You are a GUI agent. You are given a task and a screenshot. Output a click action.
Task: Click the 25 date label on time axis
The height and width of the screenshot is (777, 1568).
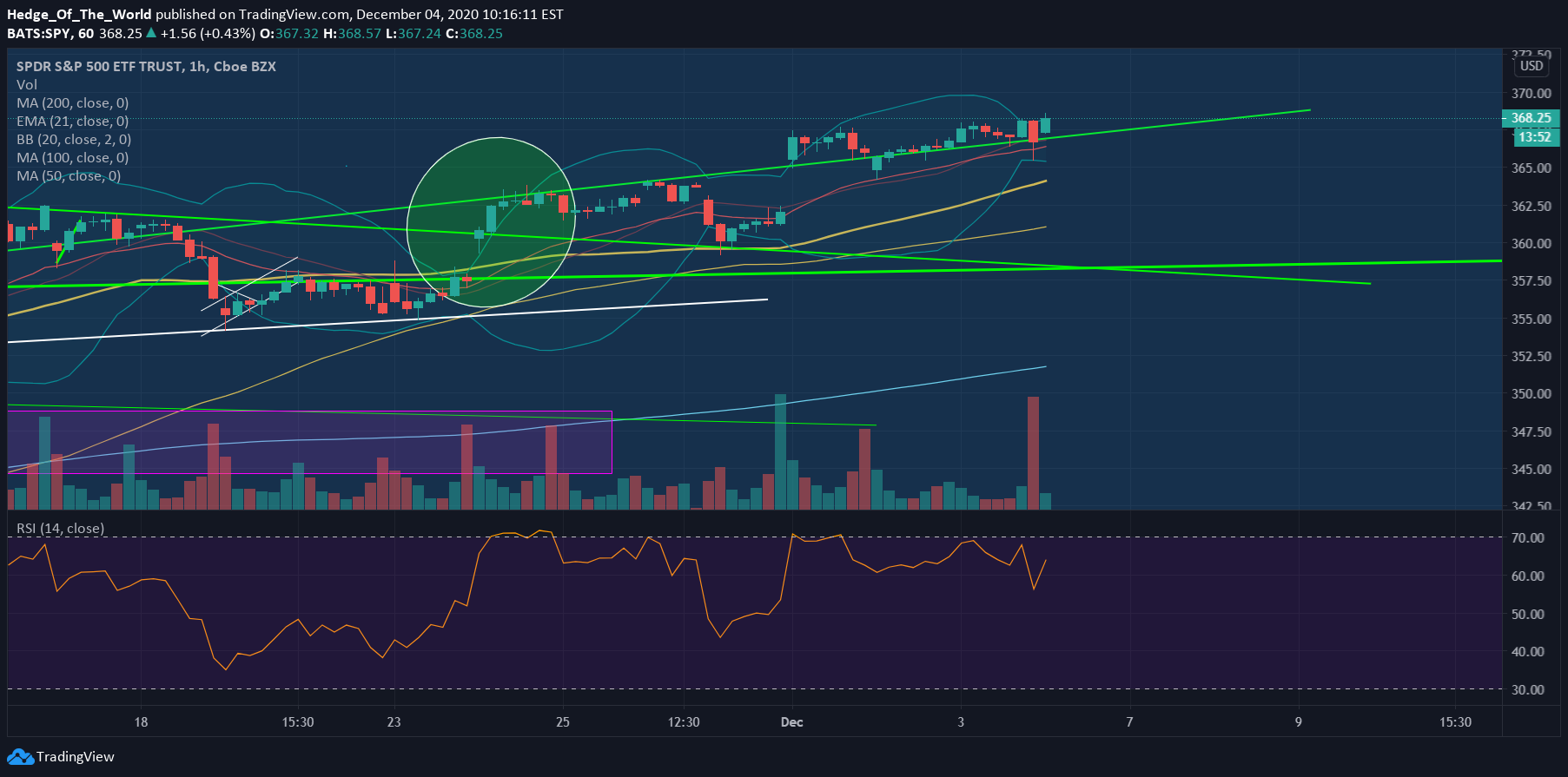(x=563, y=722)
